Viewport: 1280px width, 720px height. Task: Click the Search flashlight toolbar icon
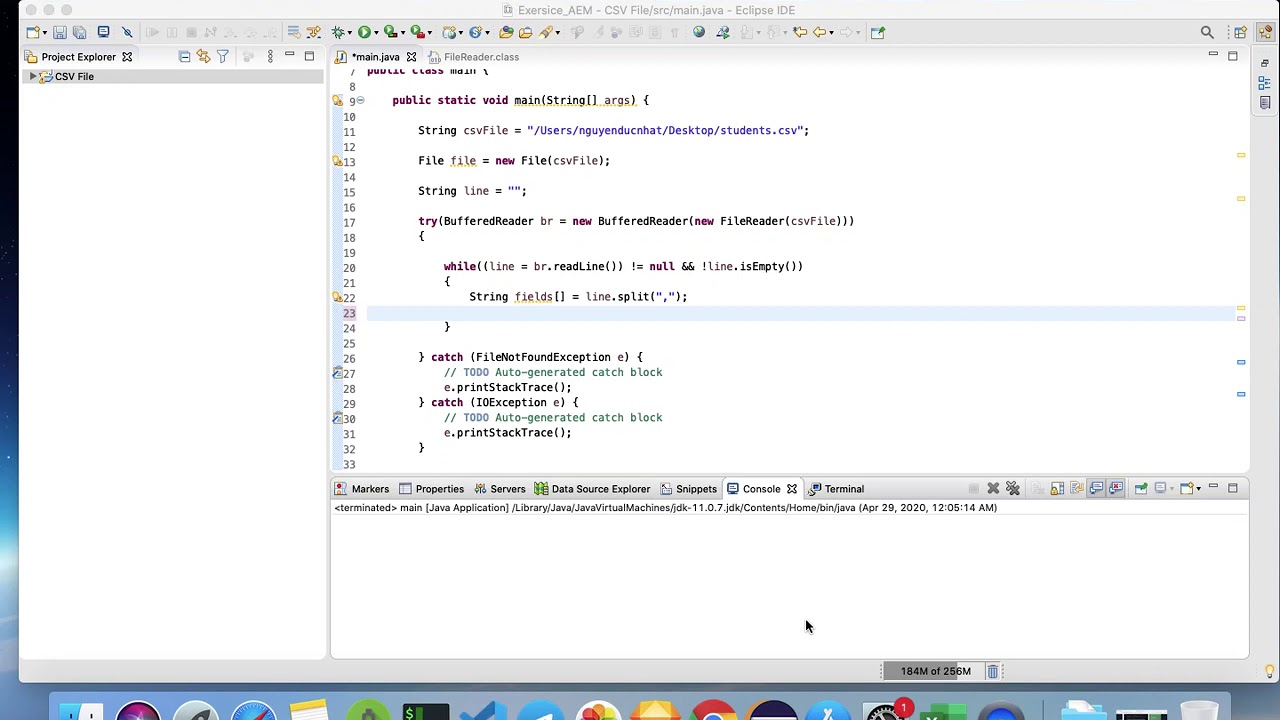coord(545,32)
